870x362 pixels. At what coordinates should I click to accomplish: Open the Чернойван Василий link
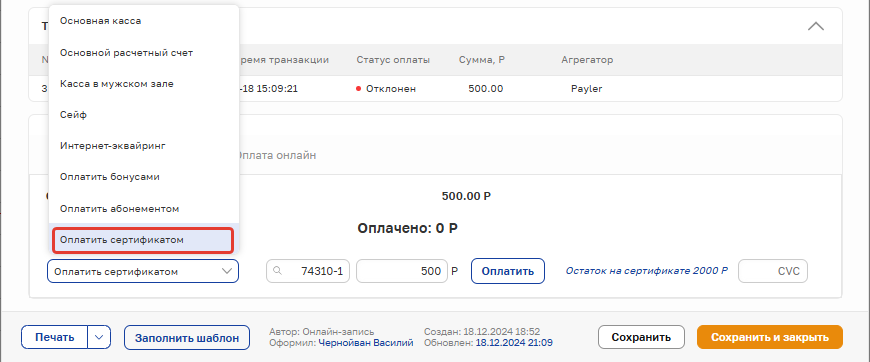click(x=366, y=343)
